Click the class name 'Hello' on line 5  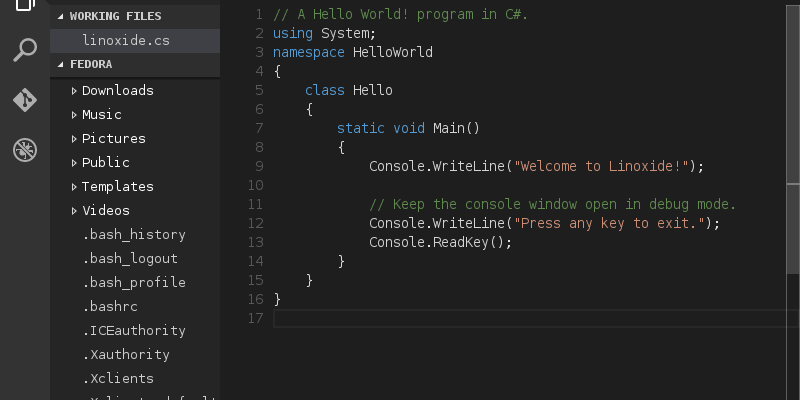[x=373, y=91]
